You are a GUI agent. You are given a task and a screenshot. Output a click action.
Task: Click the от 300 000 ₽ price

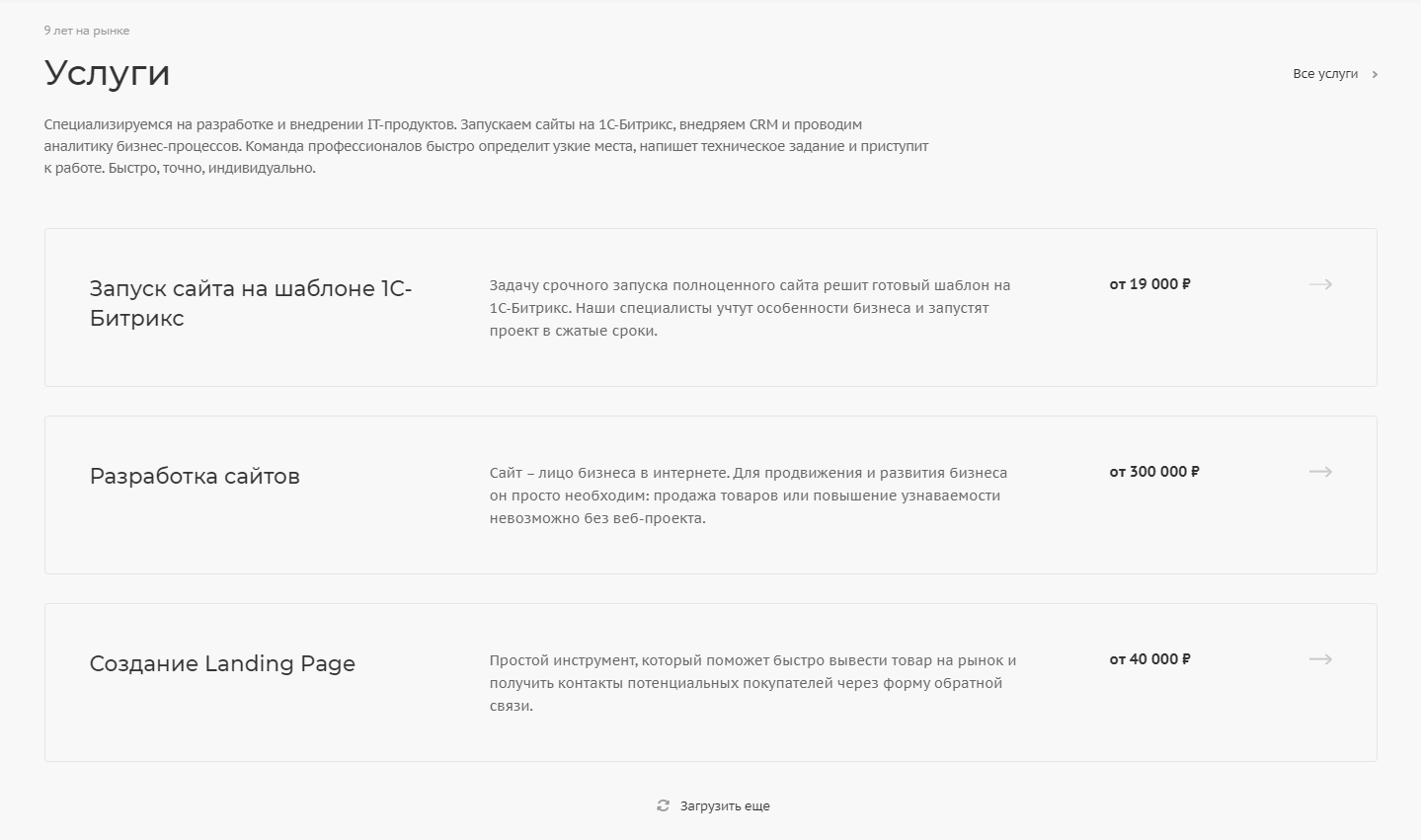click(1154, 472)
